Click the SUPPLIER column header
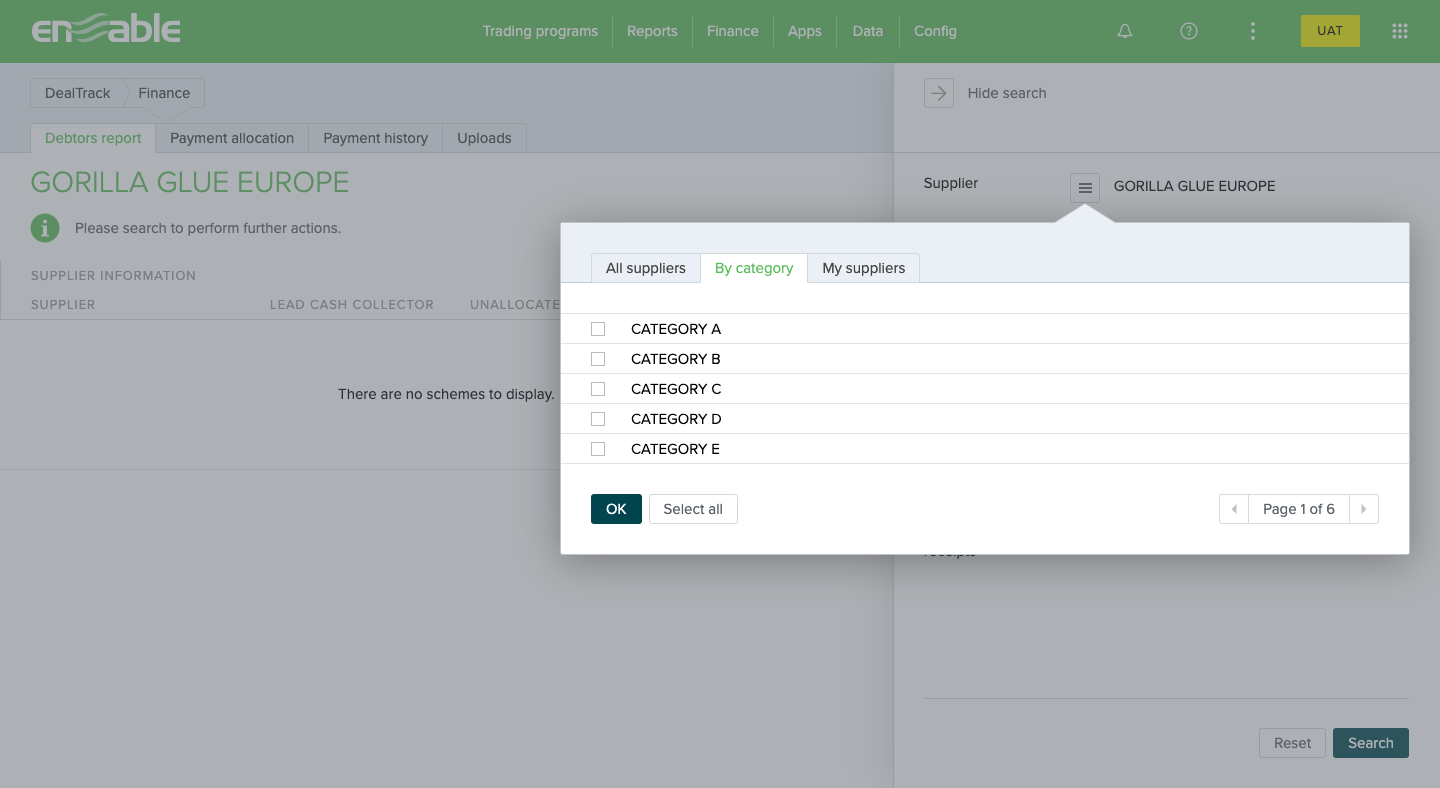1440x788 pixels. 63,304
